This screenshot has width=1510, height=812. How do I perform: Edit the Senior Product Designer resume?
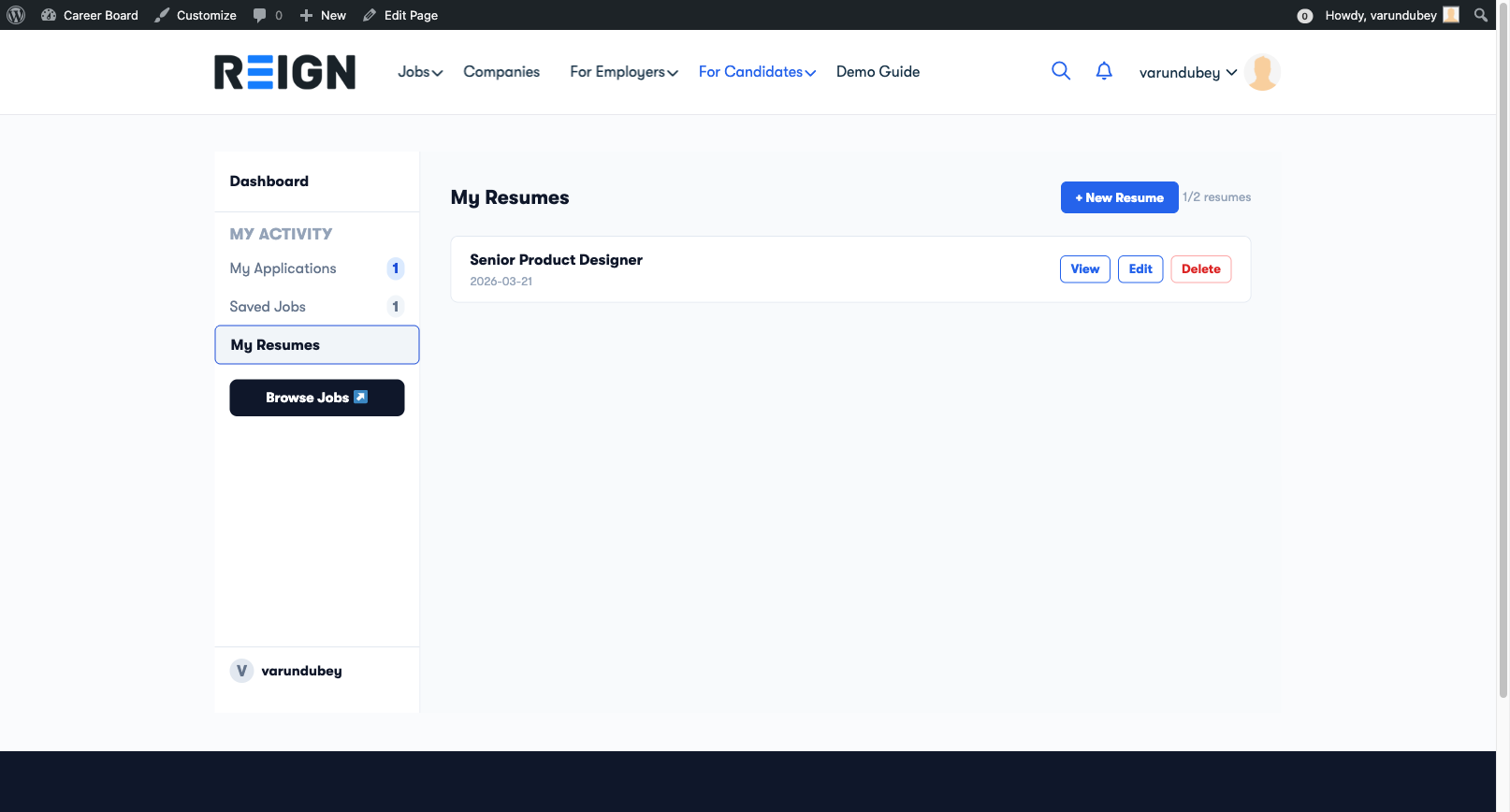coord(1140,269)
